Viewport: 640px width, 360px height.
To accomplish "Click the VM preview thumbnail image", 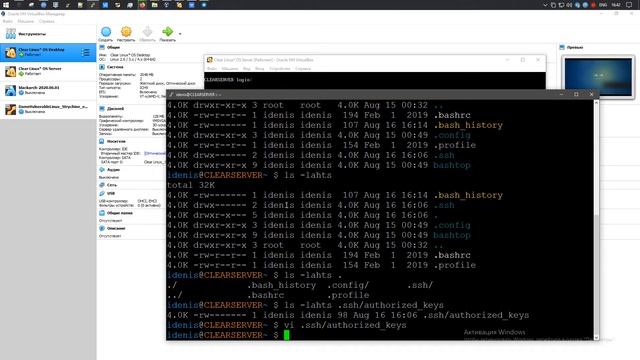I will [x=598, y=77].
